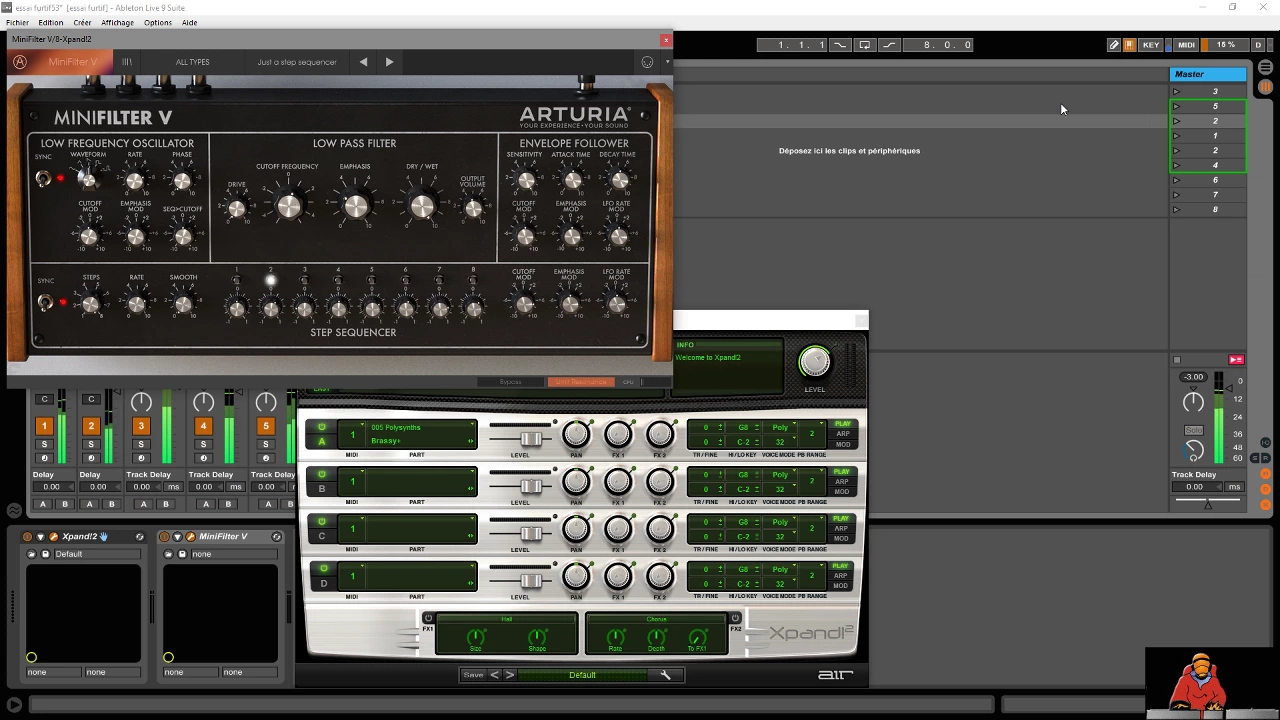Toggle the Loop switch in transport

[x=864, y=45]
